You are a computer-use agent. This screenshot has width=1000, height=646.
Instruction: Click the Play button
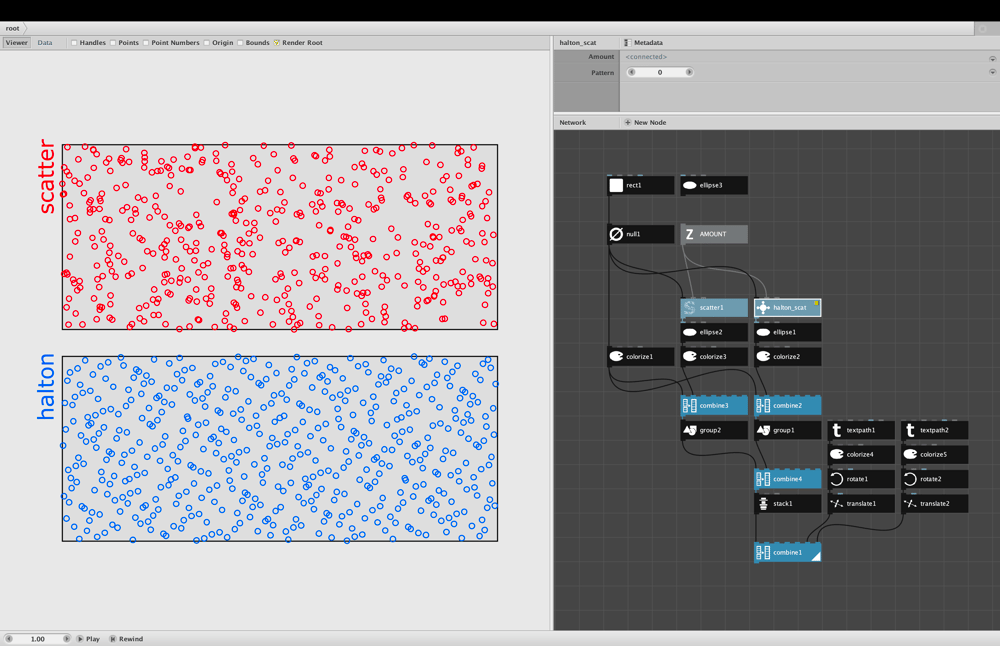coord(89,638)
